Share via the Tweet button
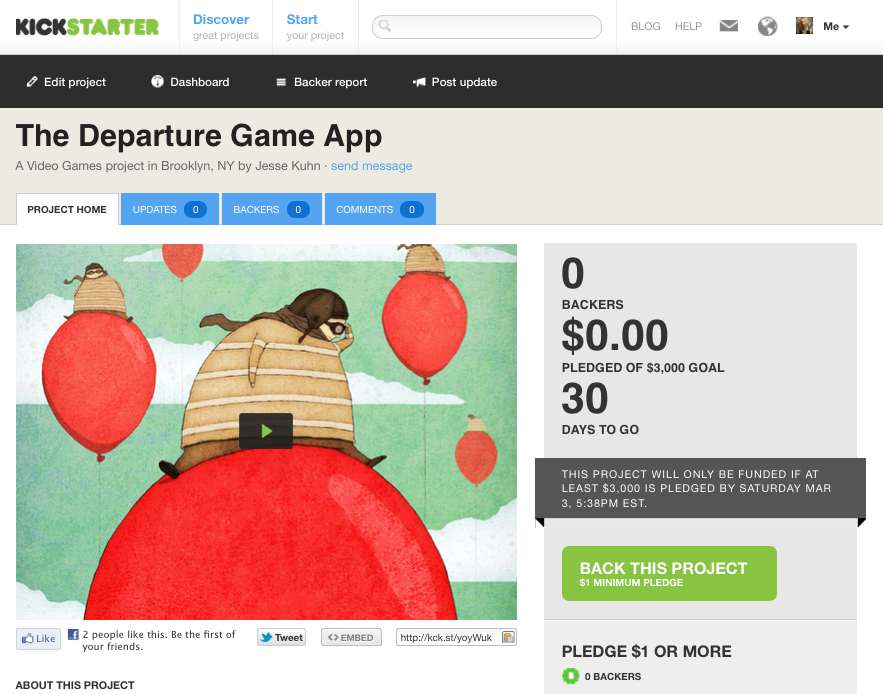This screenshot has height=694, width=883. [282, 637]
